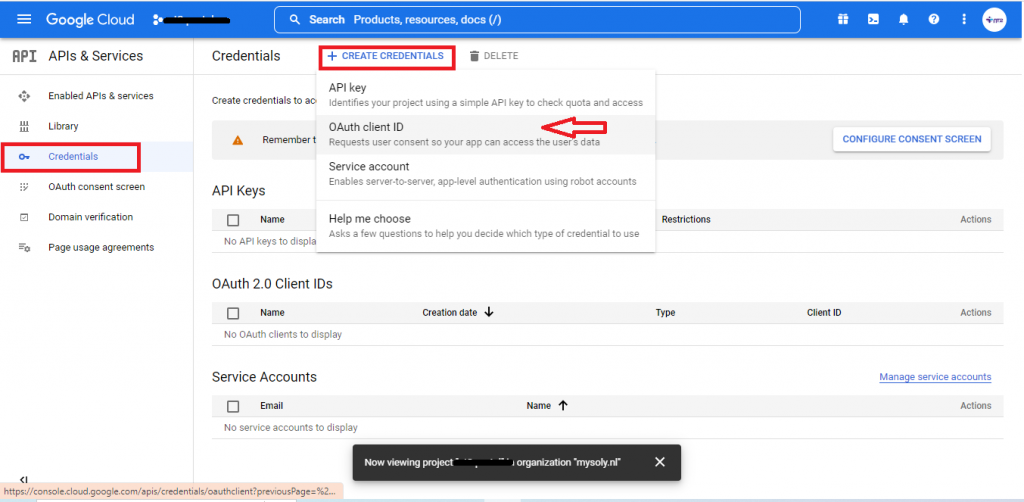Click the Google Cloud logo

click(90, 20)
